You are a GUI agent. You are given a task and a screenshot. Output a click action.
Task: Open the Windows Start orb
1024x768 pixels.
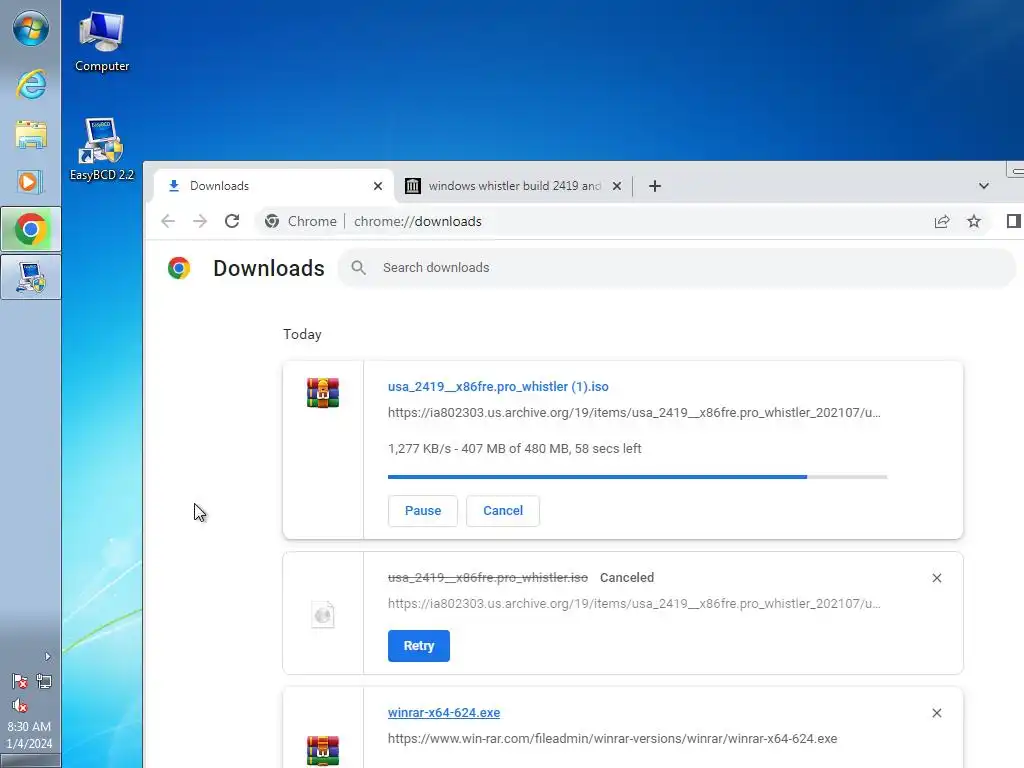tap(31, 29)
